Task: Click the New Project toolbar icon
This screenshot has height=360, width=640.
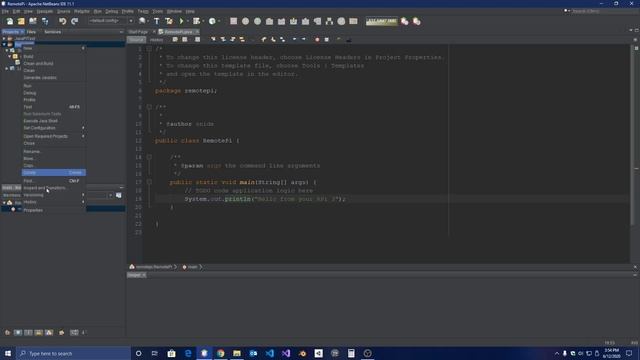Action: [x=21, y=21]
